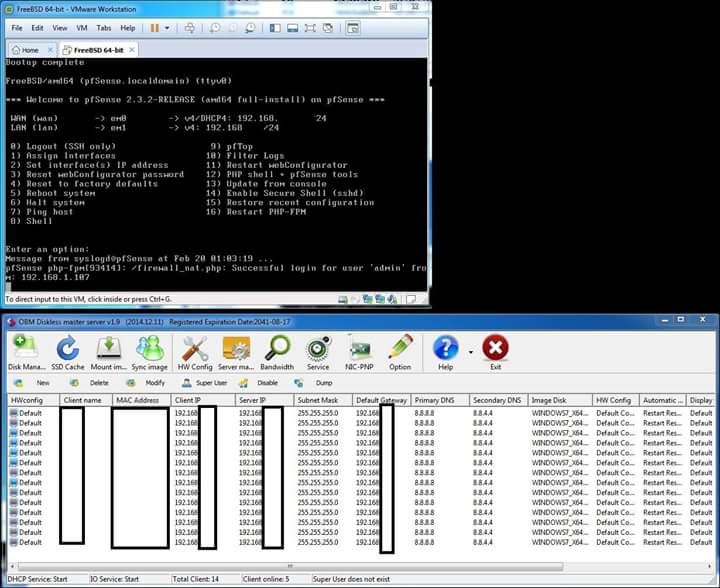
Task: Expand the power options dropdown arrow
Action: pos(167,28)
